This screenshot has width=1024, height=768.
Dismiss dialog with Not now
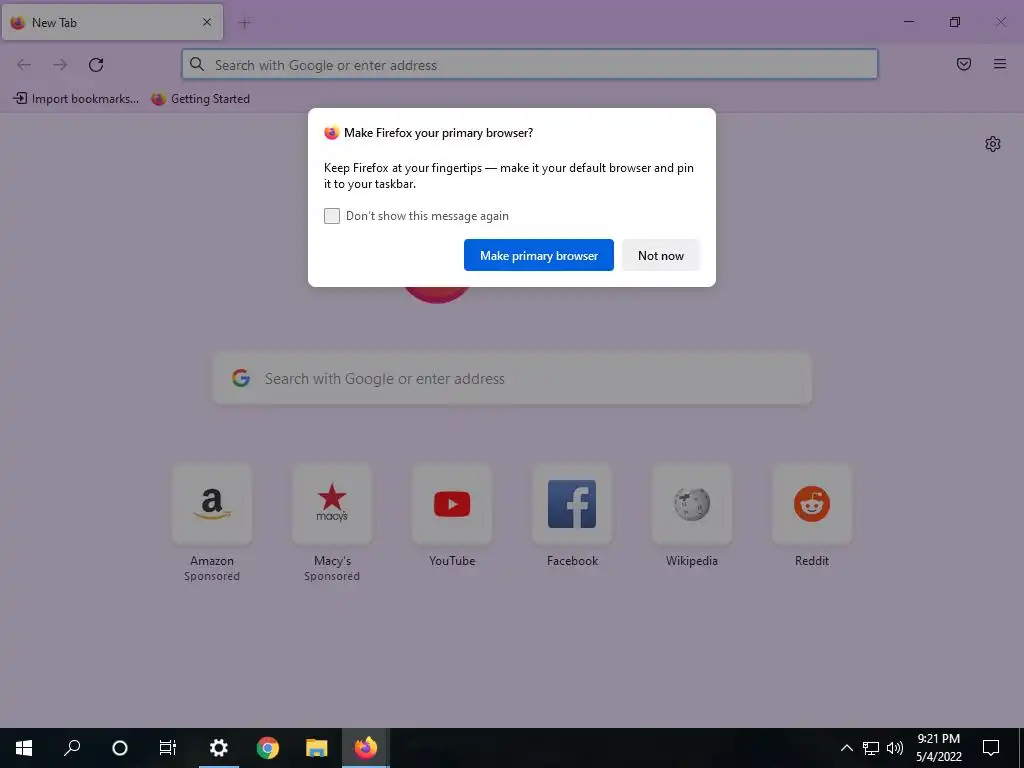[x=661, y=255]
